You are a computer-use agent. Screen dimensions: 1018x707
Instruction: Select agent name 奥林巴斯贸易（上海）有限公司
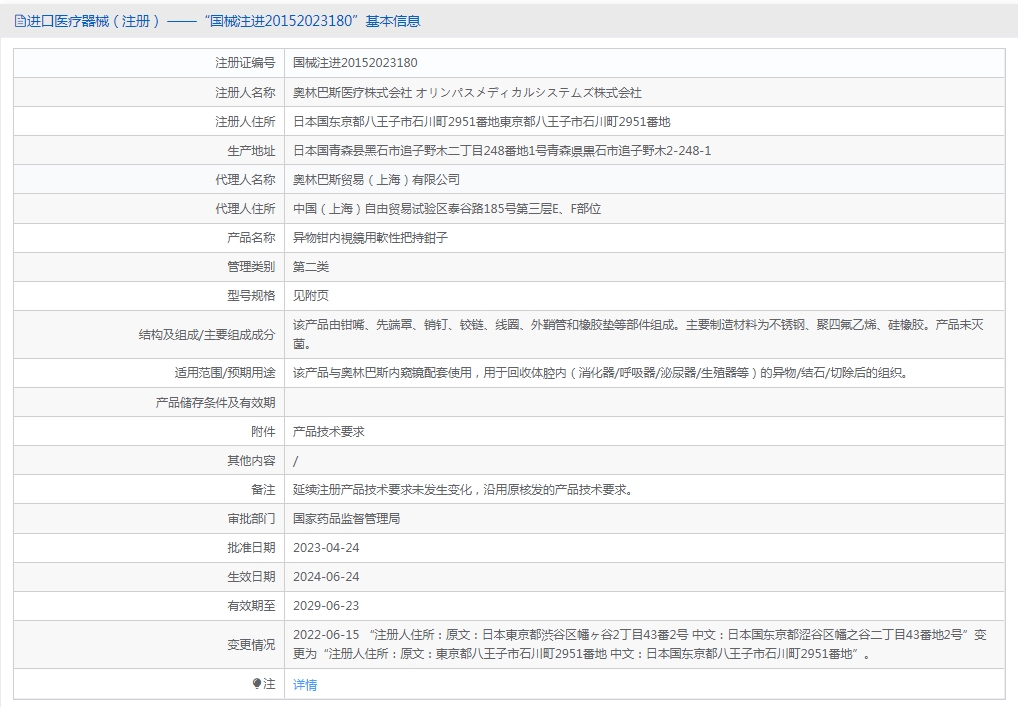pos(377,179)
